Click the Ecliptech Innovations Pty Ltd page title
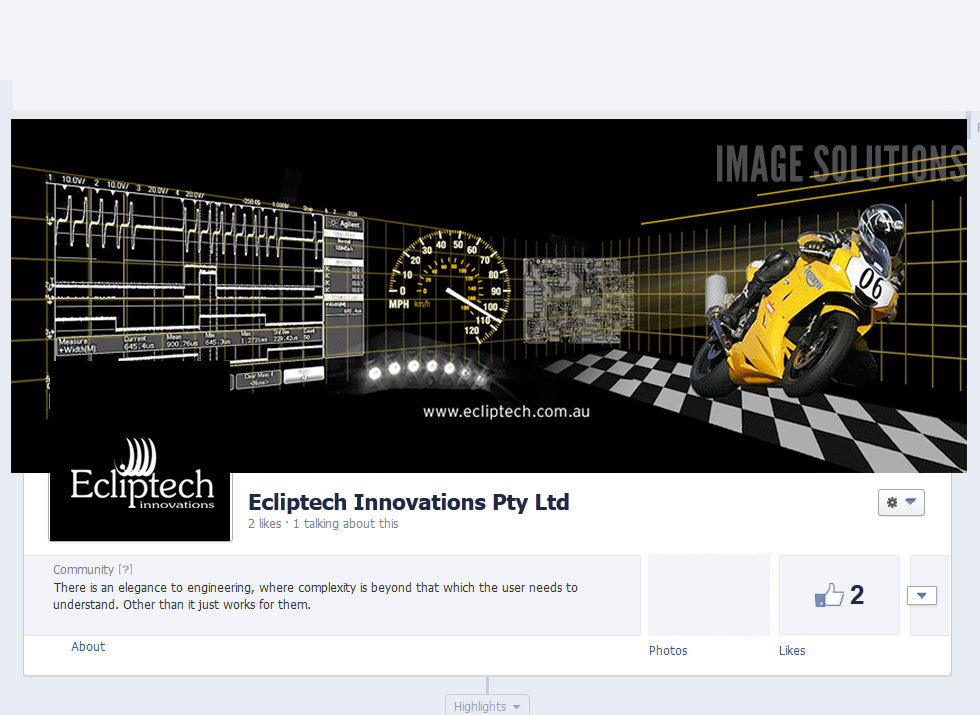 point(409,502)
